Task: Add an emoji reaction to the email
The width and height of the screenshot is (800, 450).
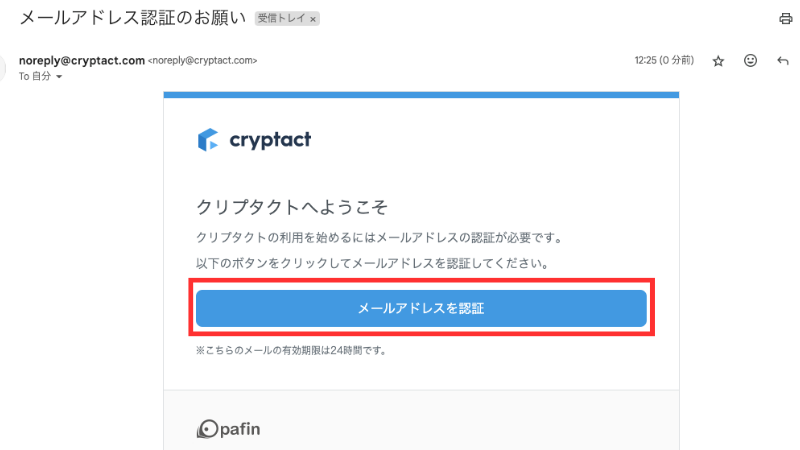Action: click(x=750, y=61)
